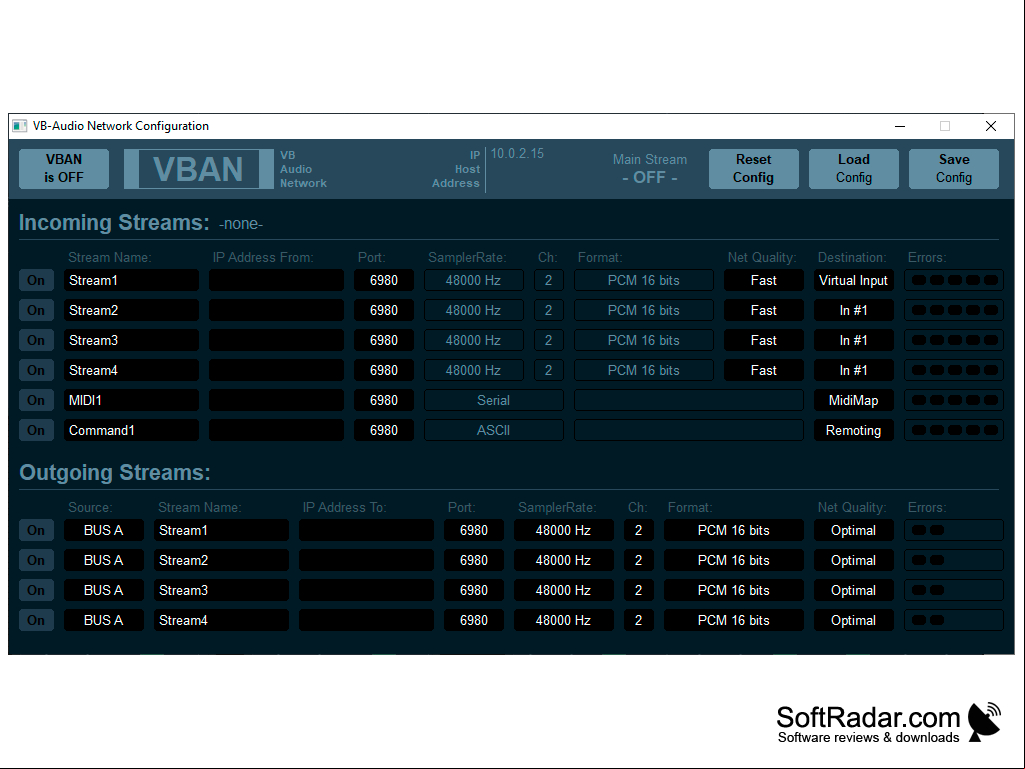Screen dimensions: 1025x769
Task: Click the Load Config button
Action: pos(853,169)
